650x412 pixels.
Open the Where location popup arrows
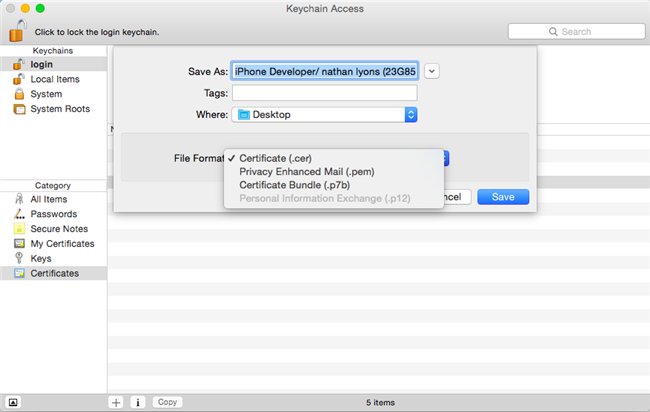click(411, 114)
